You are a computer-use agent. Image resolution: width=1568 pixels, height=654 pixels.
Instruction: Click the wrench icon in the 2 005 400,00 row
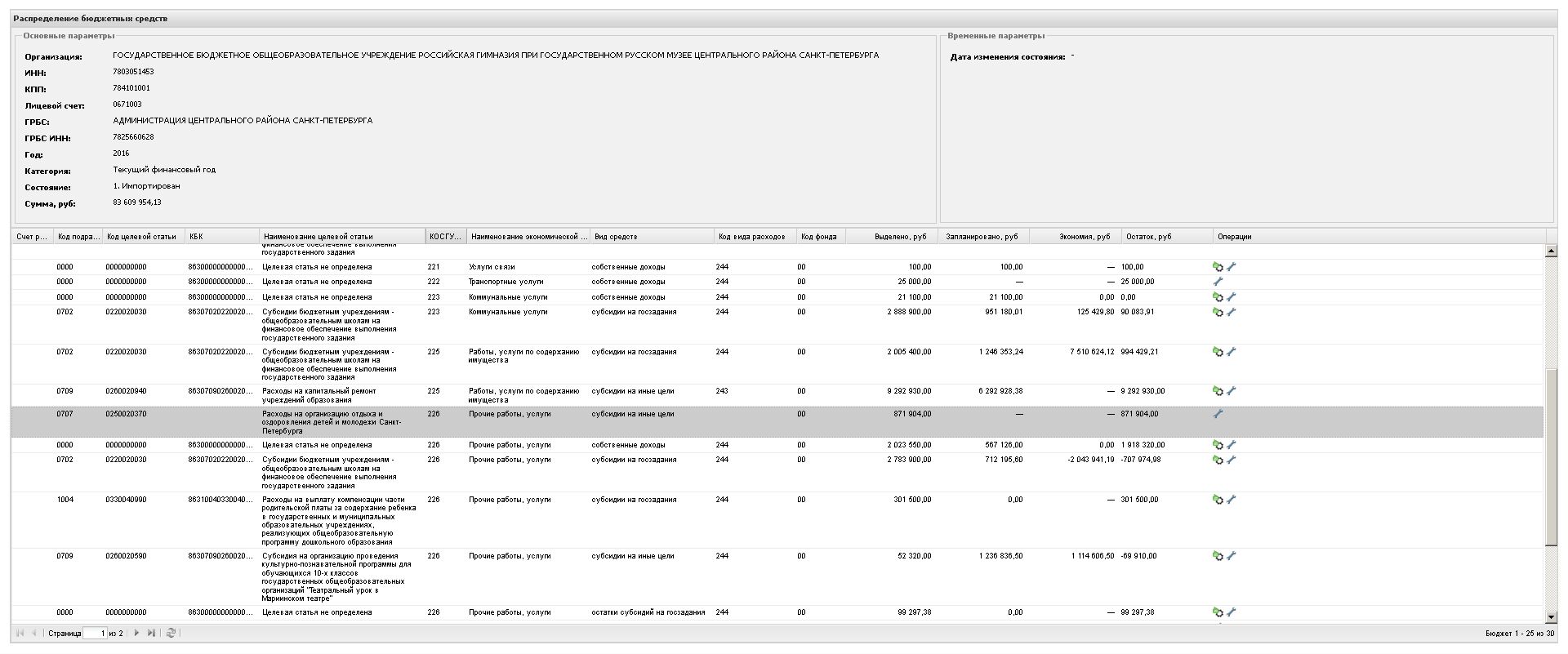pyautogui.click(x=1232, y=352)
